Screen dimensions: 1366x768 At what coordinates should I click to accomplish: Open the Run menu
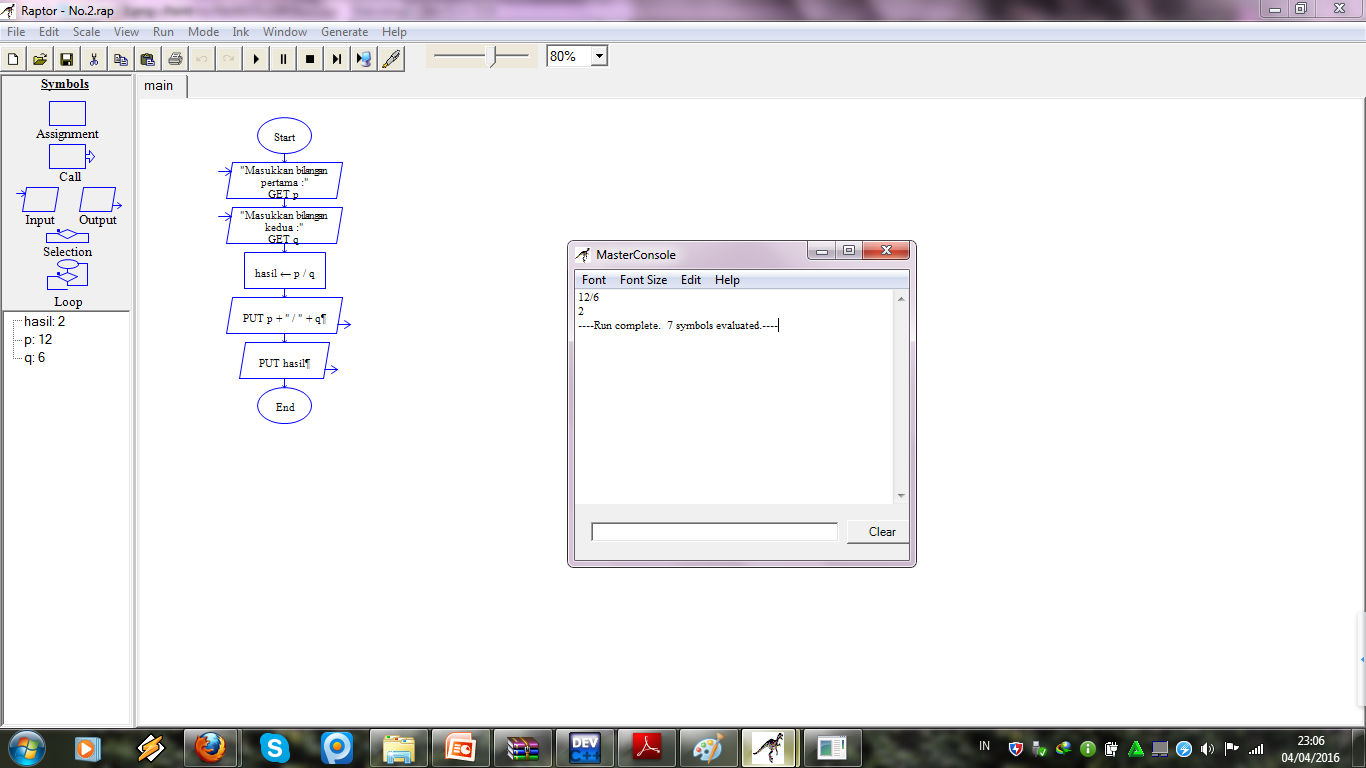tap(163, 32)
